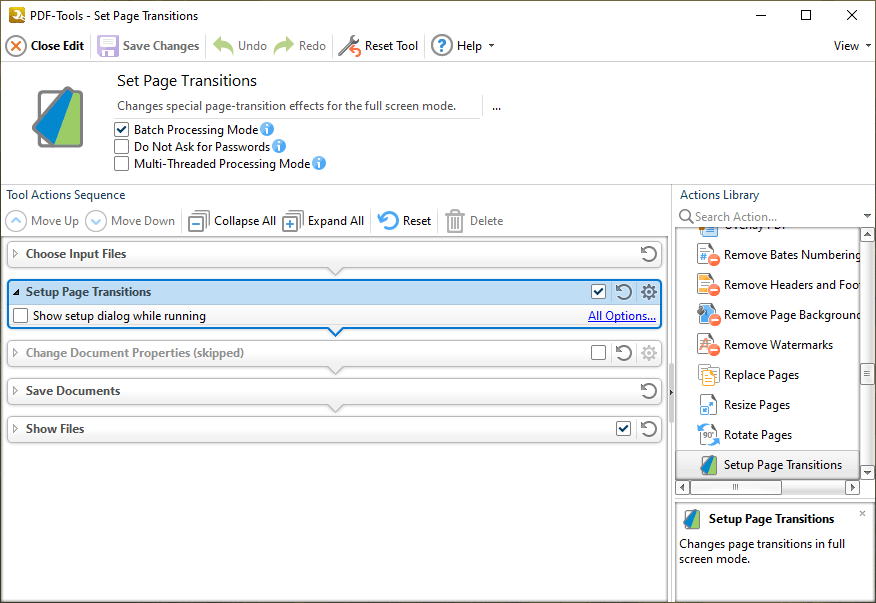Click the Reset Tool wrench icon

tap(349, 46)
